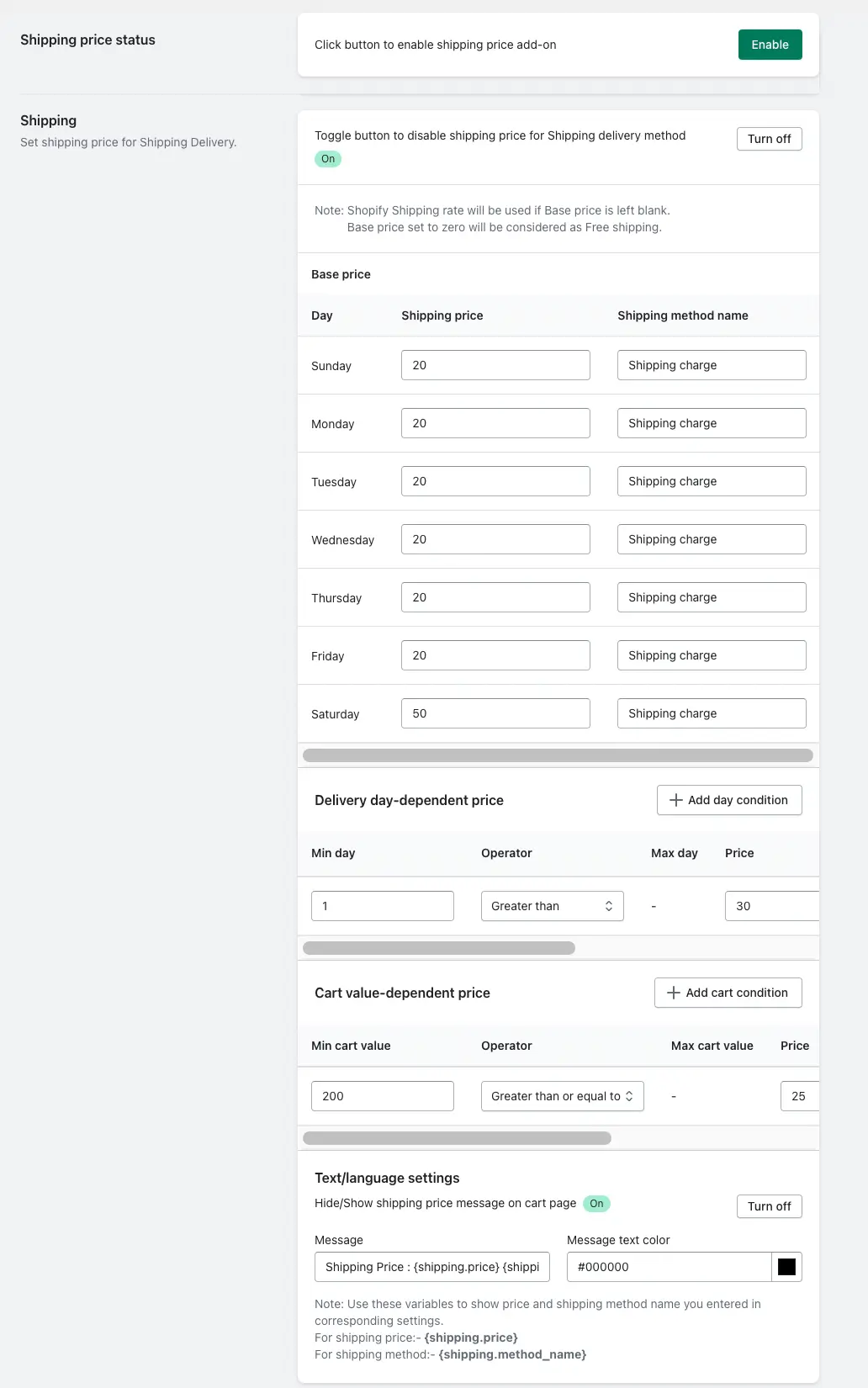This screenshot has height=1388, width=868.
Task: Click the Message text input field
Action: [x=432, y=1267]
